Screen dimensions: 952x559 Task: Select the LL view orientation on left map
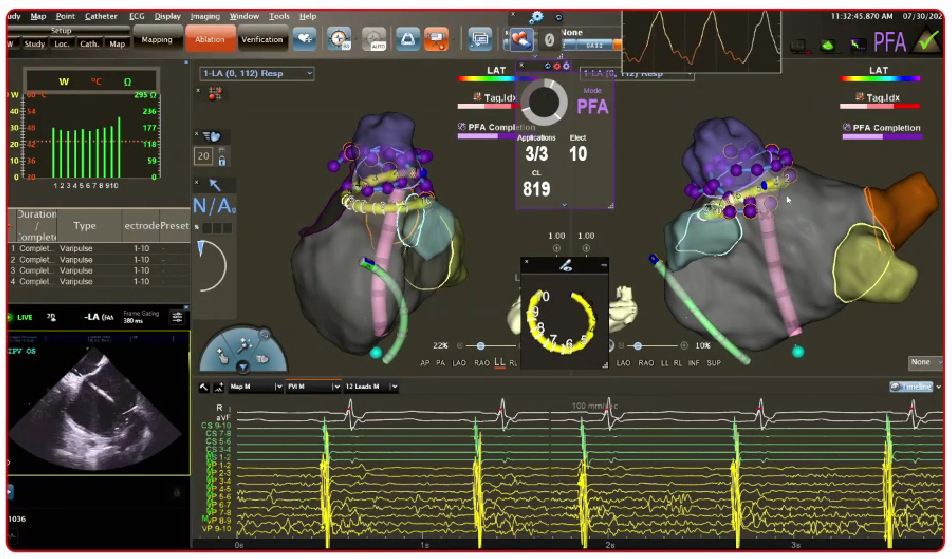[x=499, y=363]
